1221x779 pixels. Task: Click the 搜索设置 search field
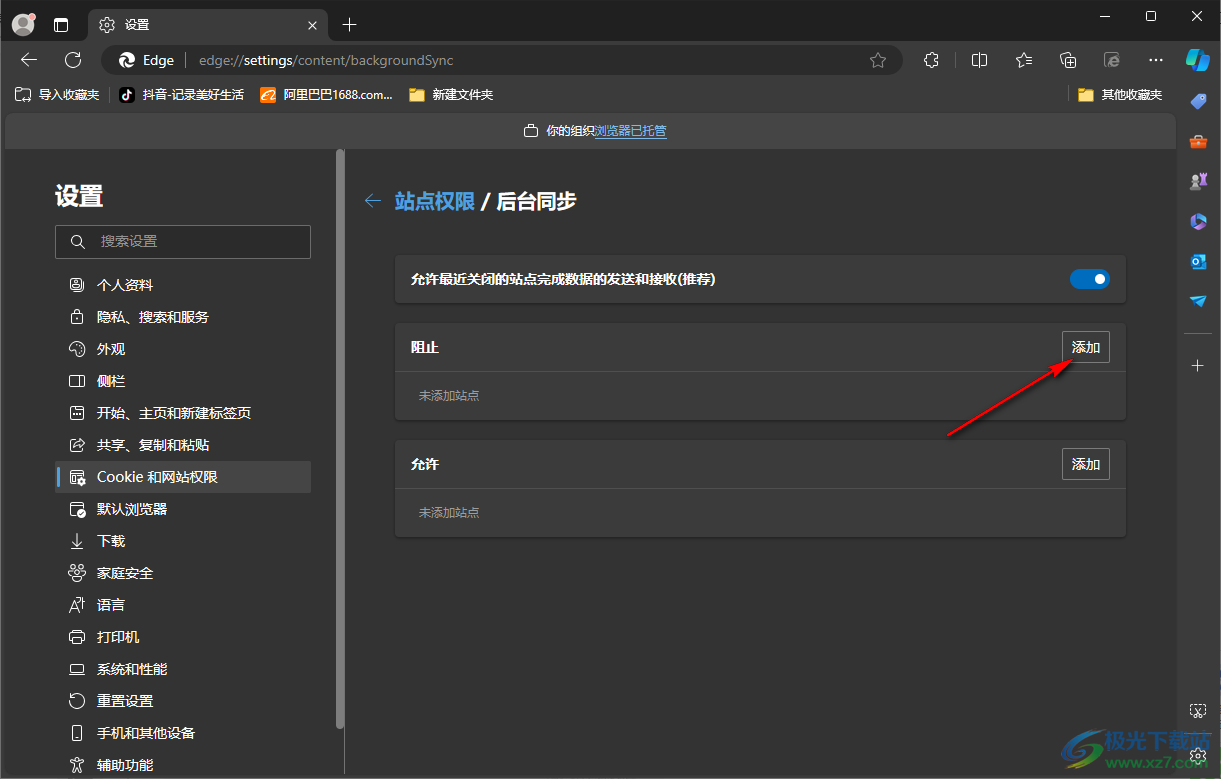(x=183, y=242)
